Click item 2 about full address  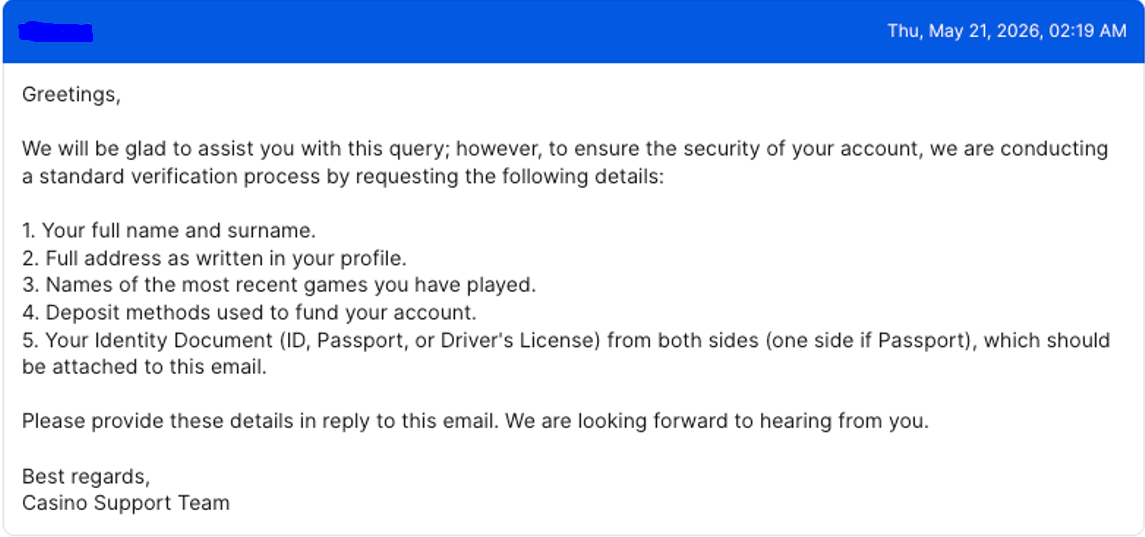coord(214,259)
